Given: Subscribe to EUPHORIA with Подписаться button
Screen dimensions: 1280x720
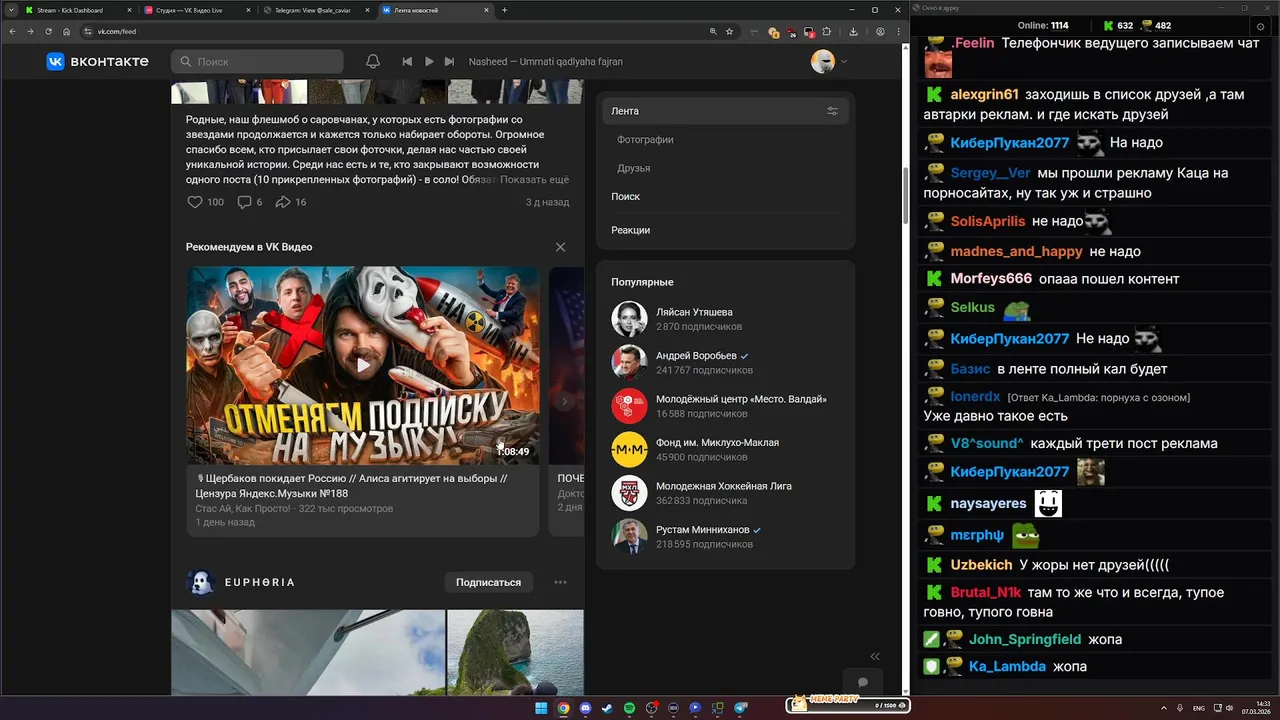Looking at the screenshot, I should [488, 582].
